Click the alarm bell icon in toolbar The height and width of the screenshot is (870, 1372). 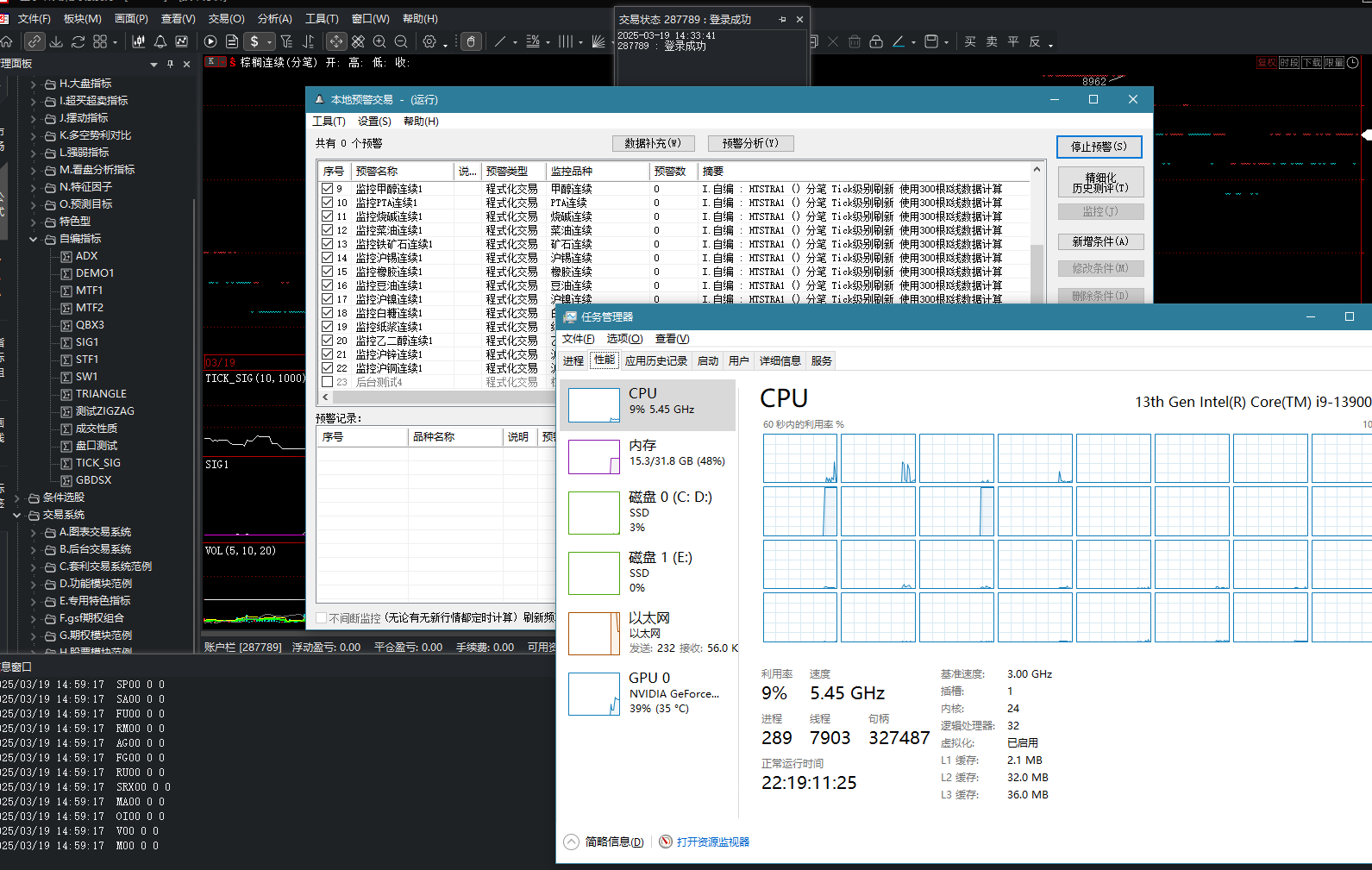pos(160,41)
